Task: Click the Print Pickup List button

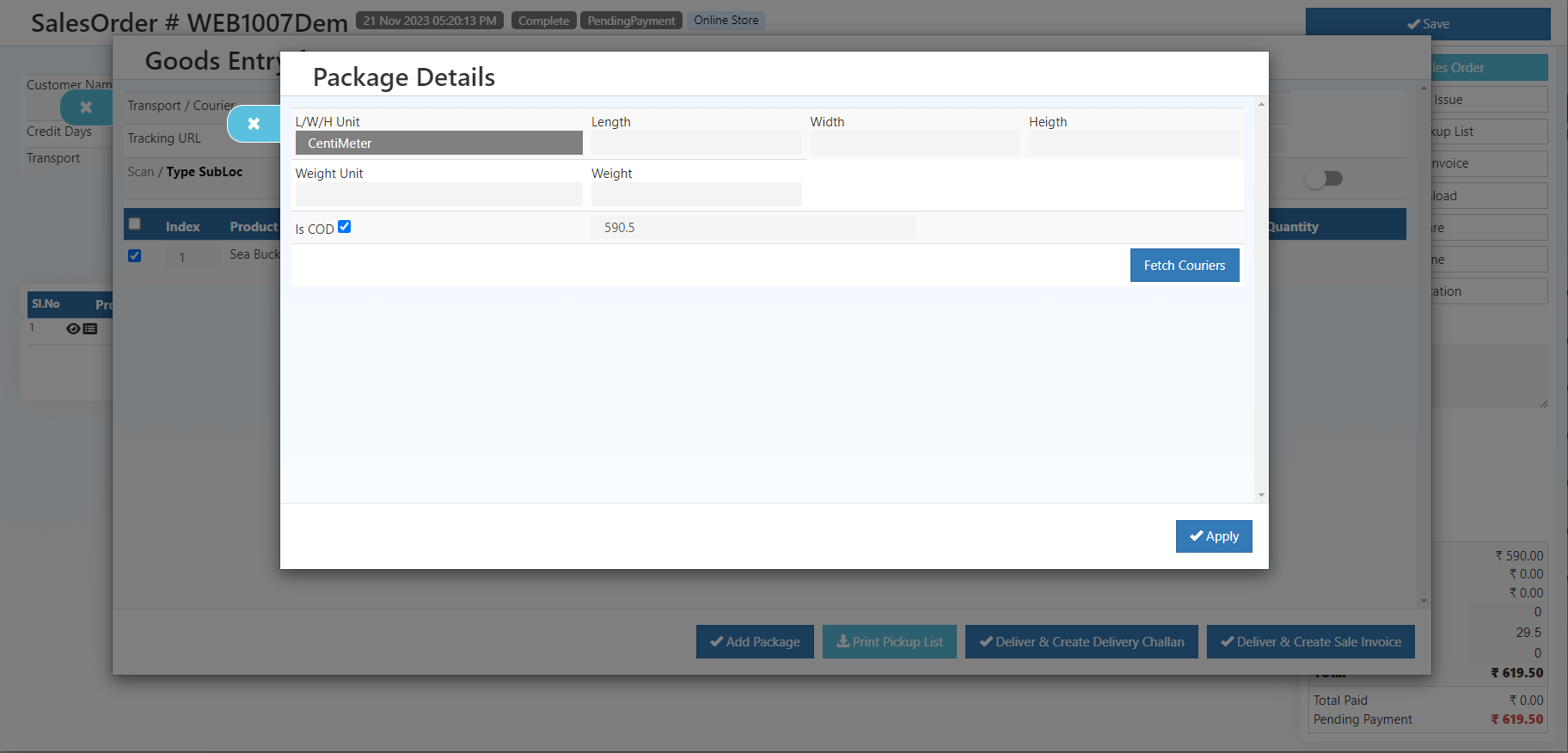Action: pos(890,641)
